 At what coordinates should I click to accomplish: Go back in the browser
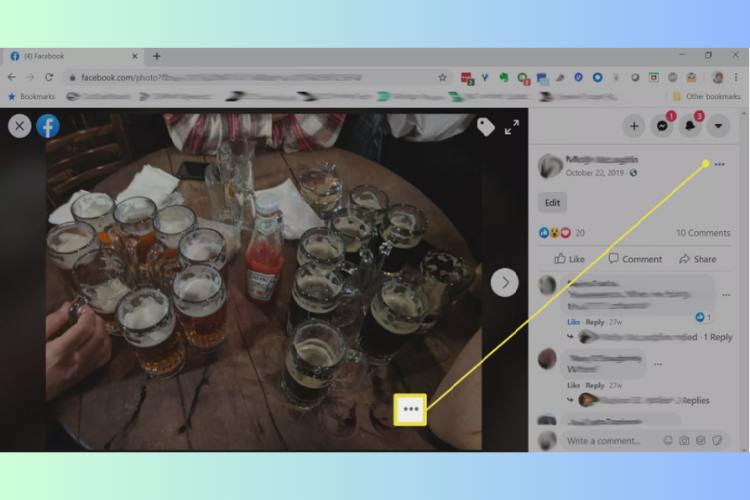coord(11,77)
